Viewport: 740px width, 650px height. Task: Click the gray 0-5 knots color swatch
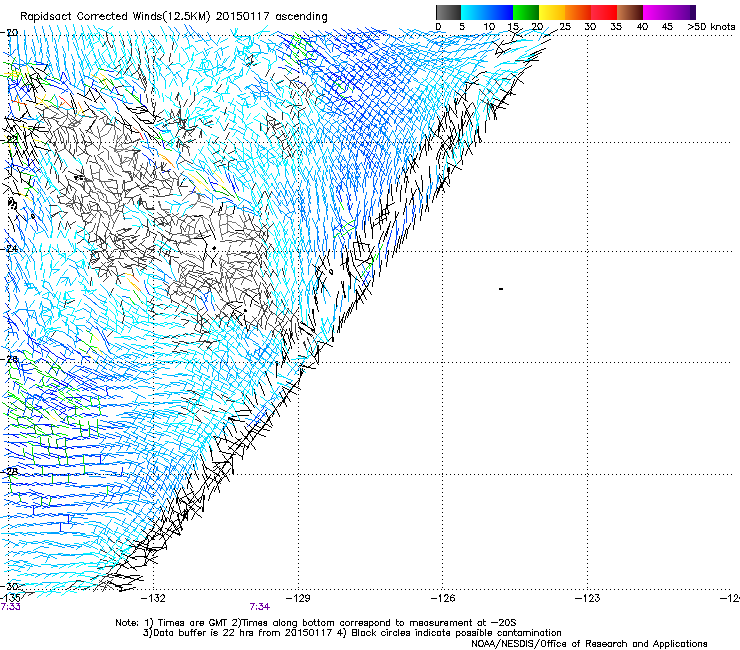[x=448, y=12]
